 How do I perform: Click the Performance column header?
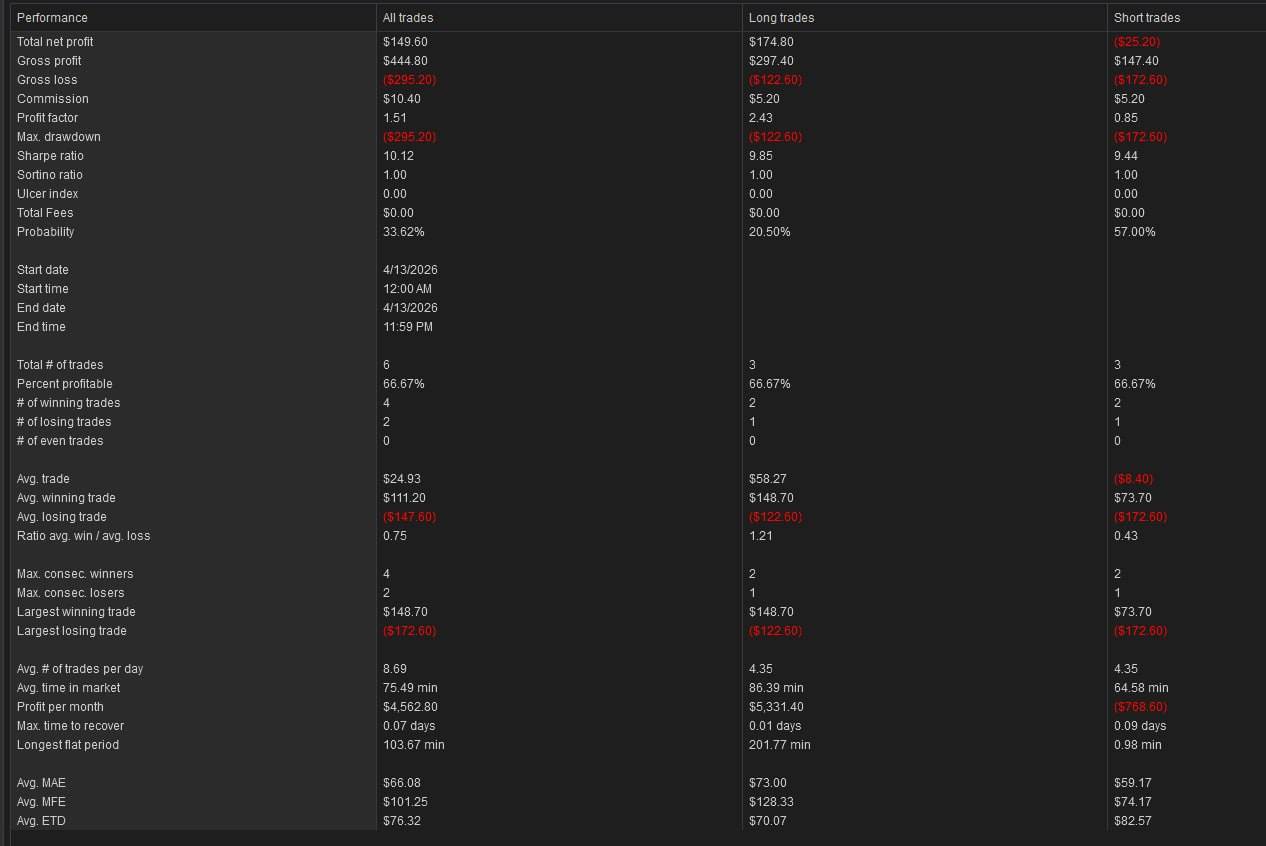point(52,18)
